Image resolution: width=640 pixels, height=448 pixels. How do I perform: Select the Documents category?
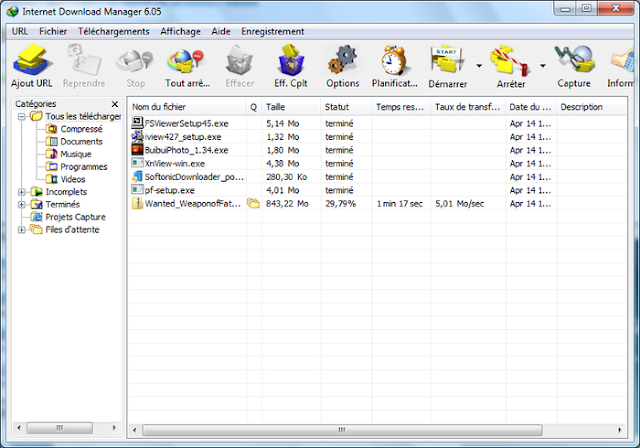(81, 142)
